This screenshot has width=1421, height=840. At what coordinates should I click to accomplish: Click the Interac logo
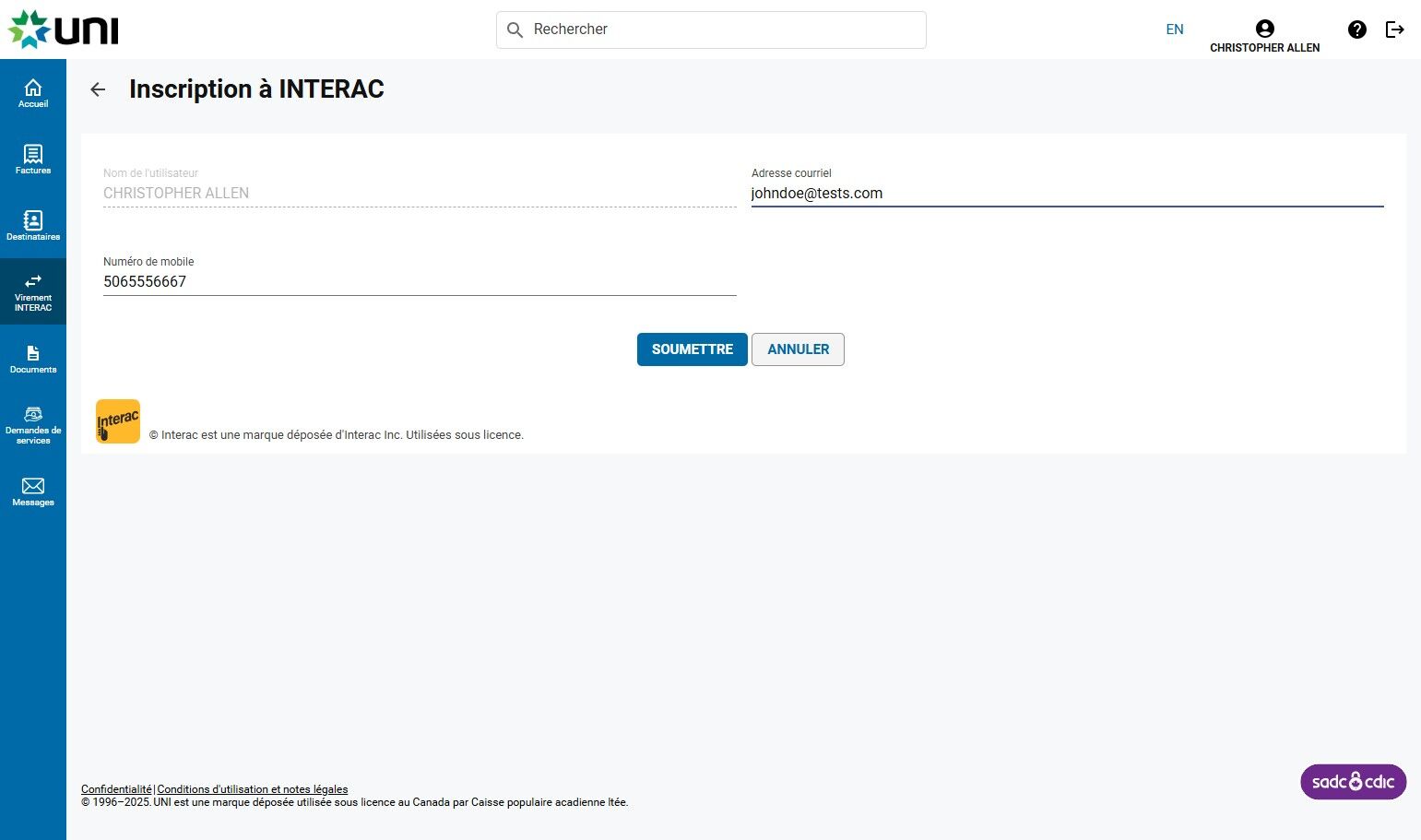click(x=118, y=421)
